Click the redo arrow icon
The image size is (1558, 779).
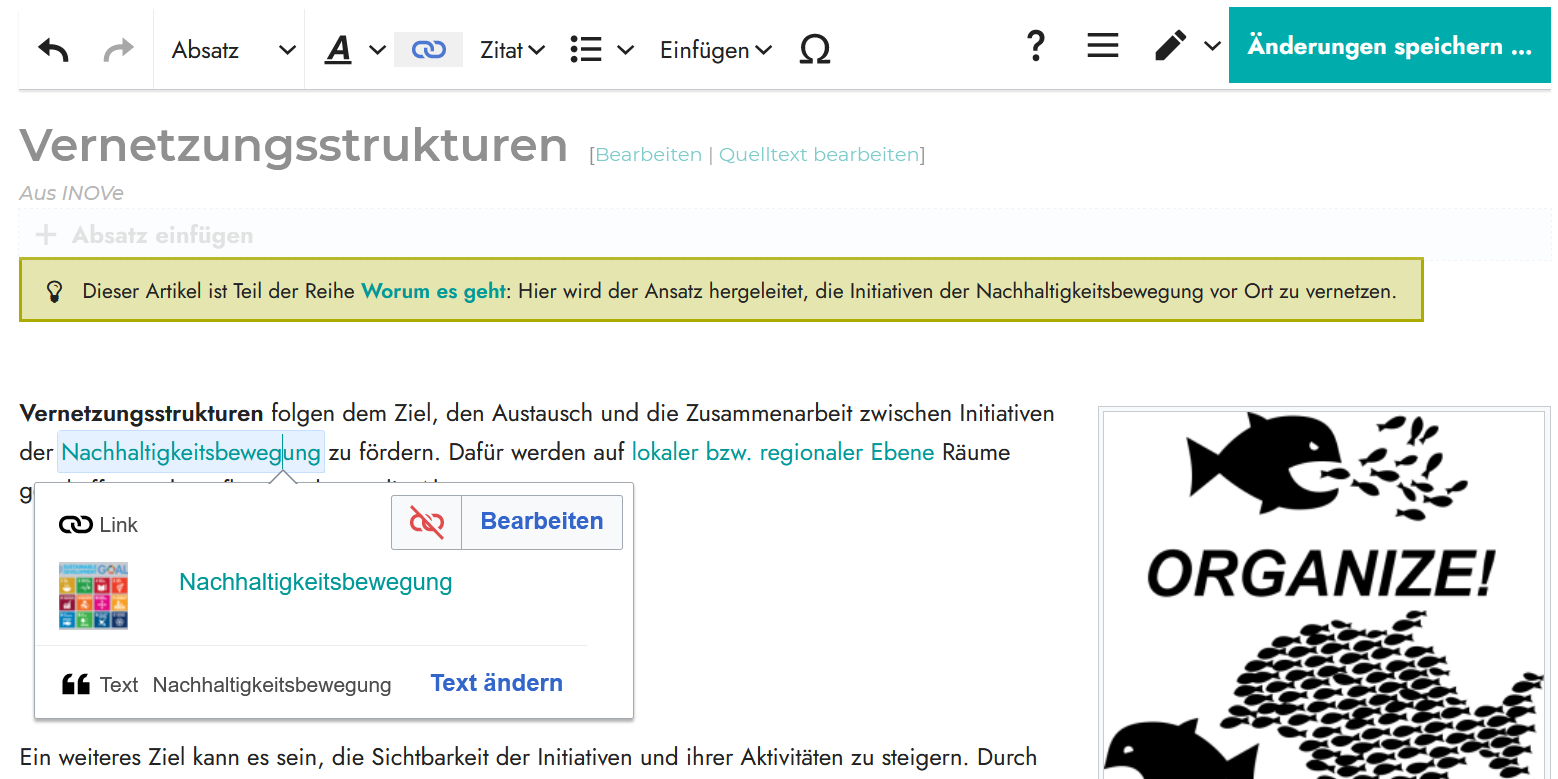(x=118, y=50)
